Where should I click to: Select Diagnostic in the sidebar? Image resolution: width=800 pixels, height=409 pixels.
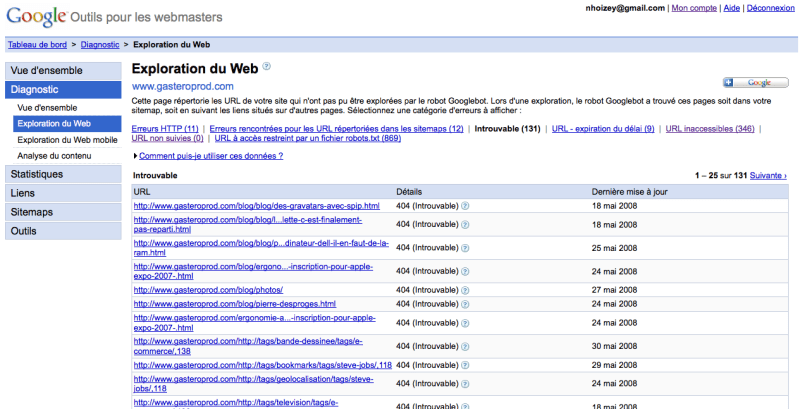pyautogui.click(x=63, y=90)
